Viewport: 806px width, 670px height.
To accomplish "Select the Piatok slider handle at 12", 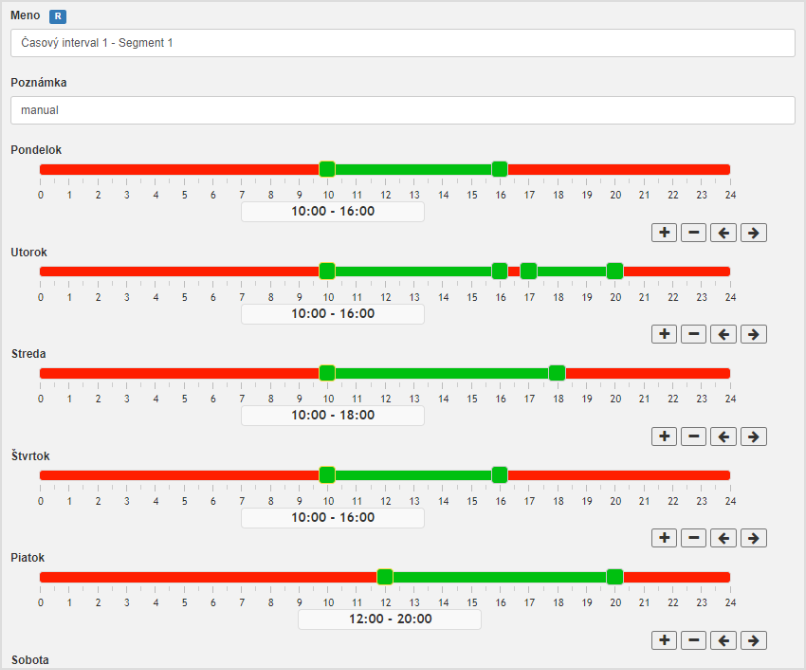I will coord(384,577).
